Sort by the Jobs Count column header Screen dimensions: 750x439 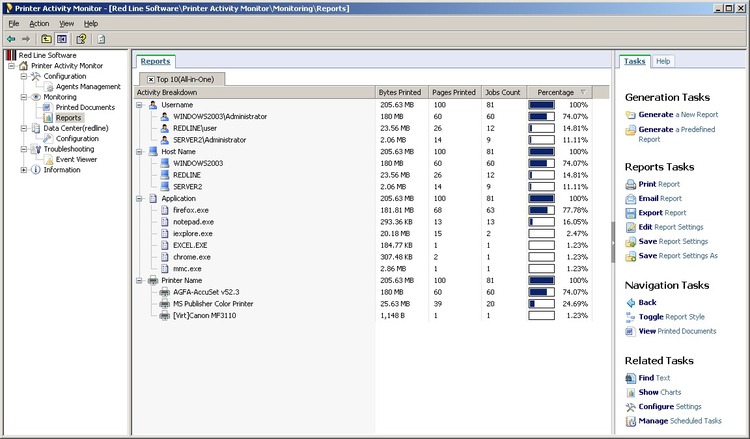point(504,92)
